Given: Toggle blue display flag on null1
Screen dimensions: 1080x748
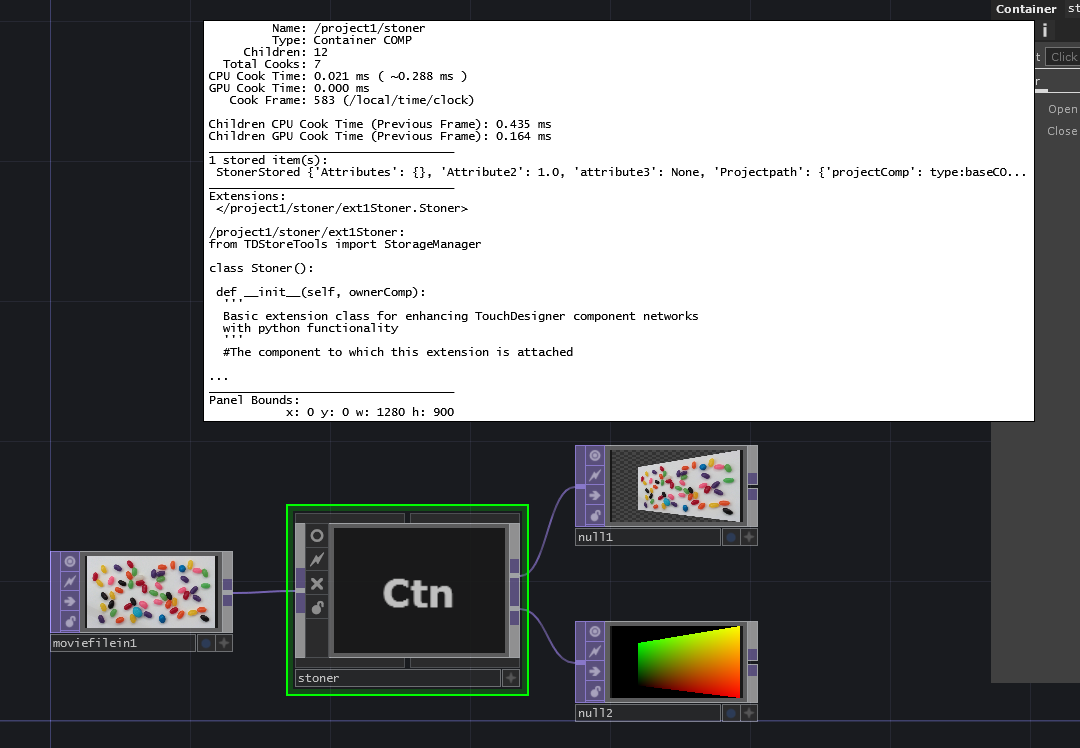Looking at the screenshot, I should coord(731,537).
